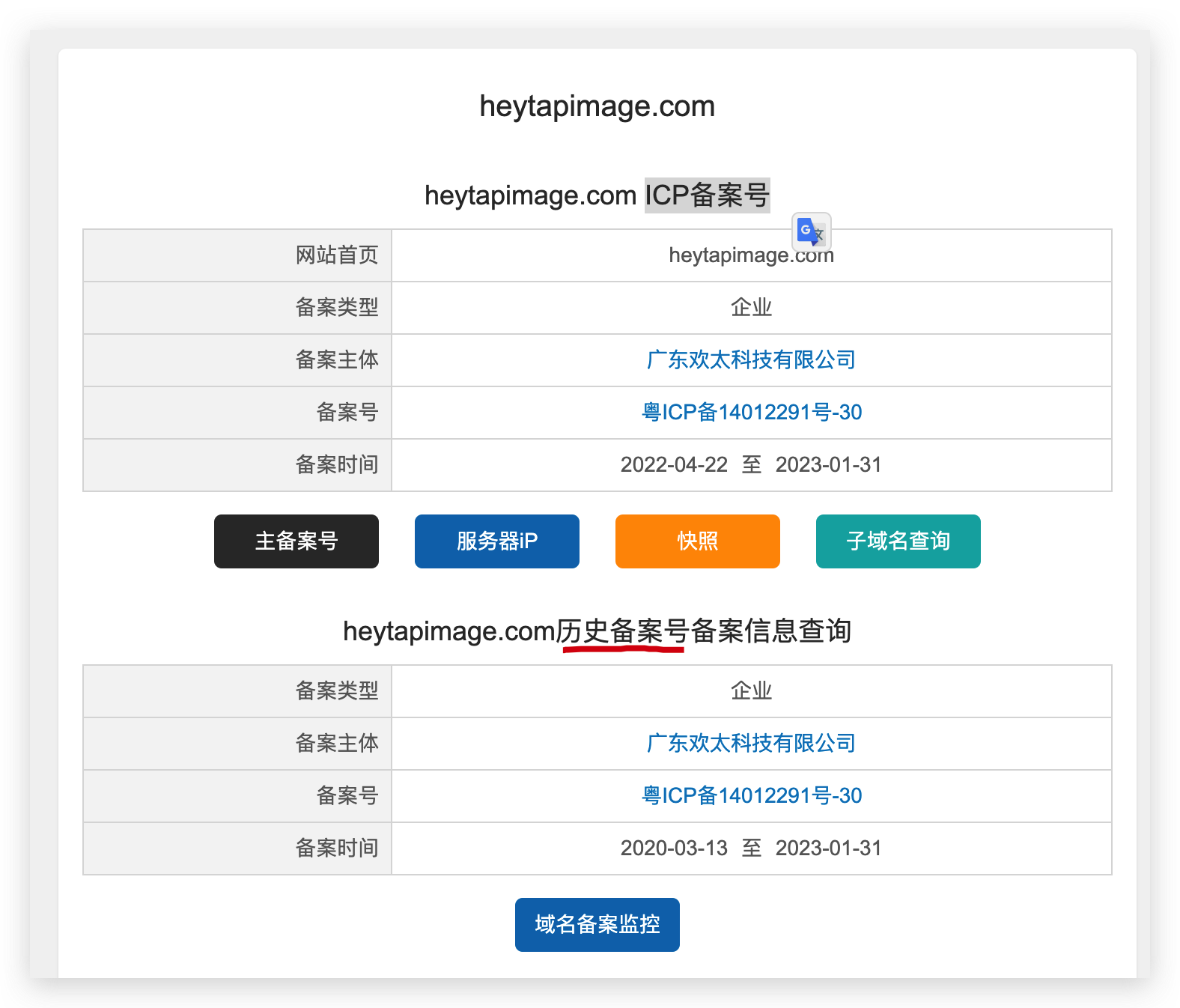Open the 主备案号 black button
Screen dimensions: 1180x1008
point(296,541)
